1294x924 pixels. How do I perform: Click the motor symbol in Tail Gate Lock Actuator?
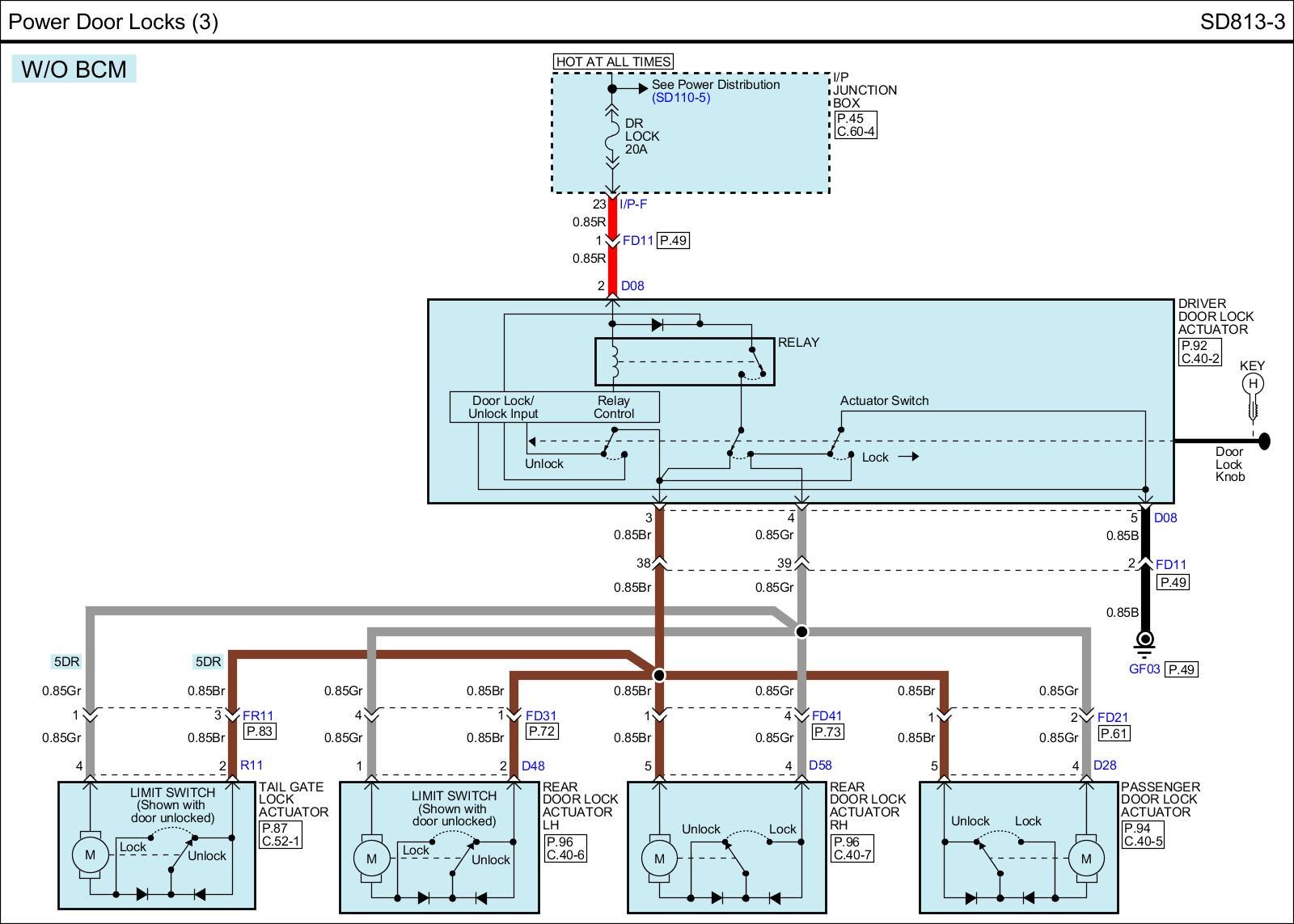(x=90, y=855)
